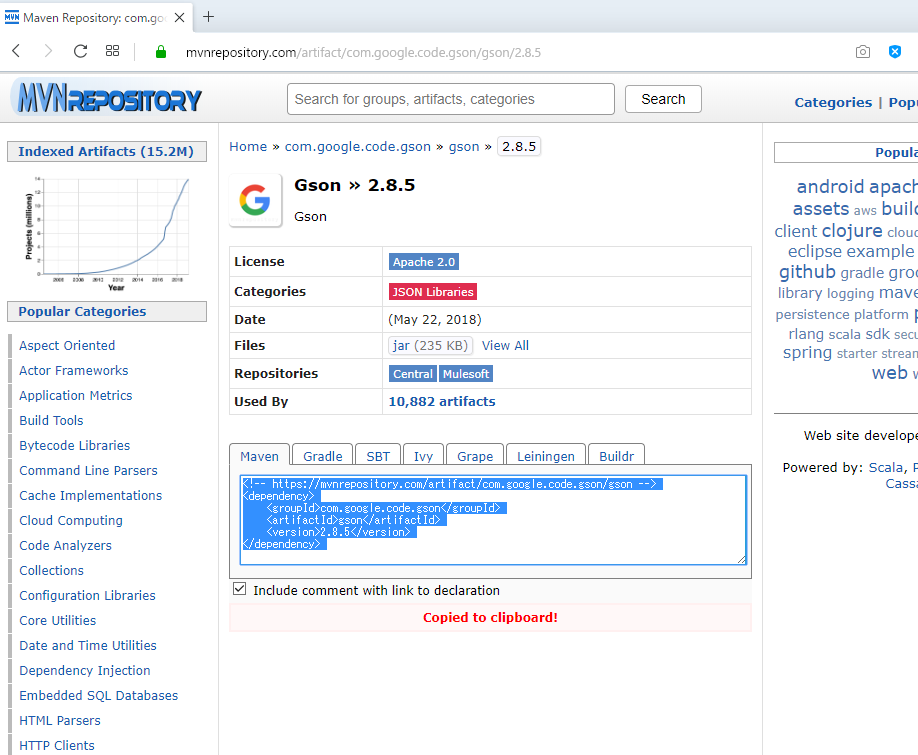Click the 2.8.5 version breadcrumb box
Viewport: 918px width, 755px height.
coord(519,146)
